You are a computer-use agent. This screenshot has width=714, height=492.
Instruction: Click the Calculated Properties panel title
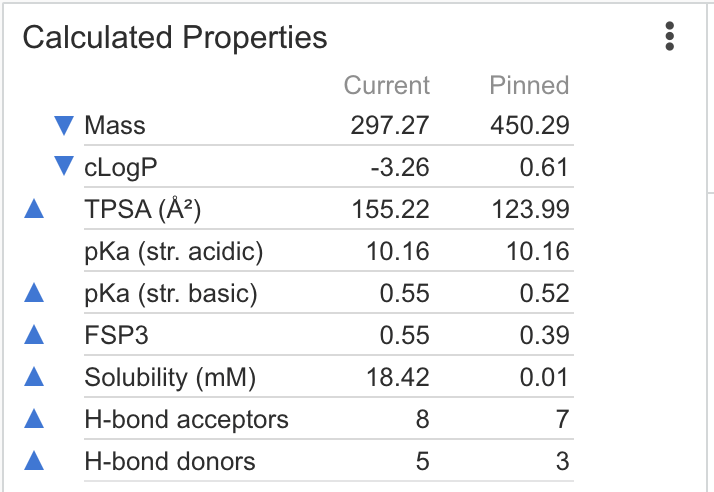pyautogui.click(x=175, y=38)
